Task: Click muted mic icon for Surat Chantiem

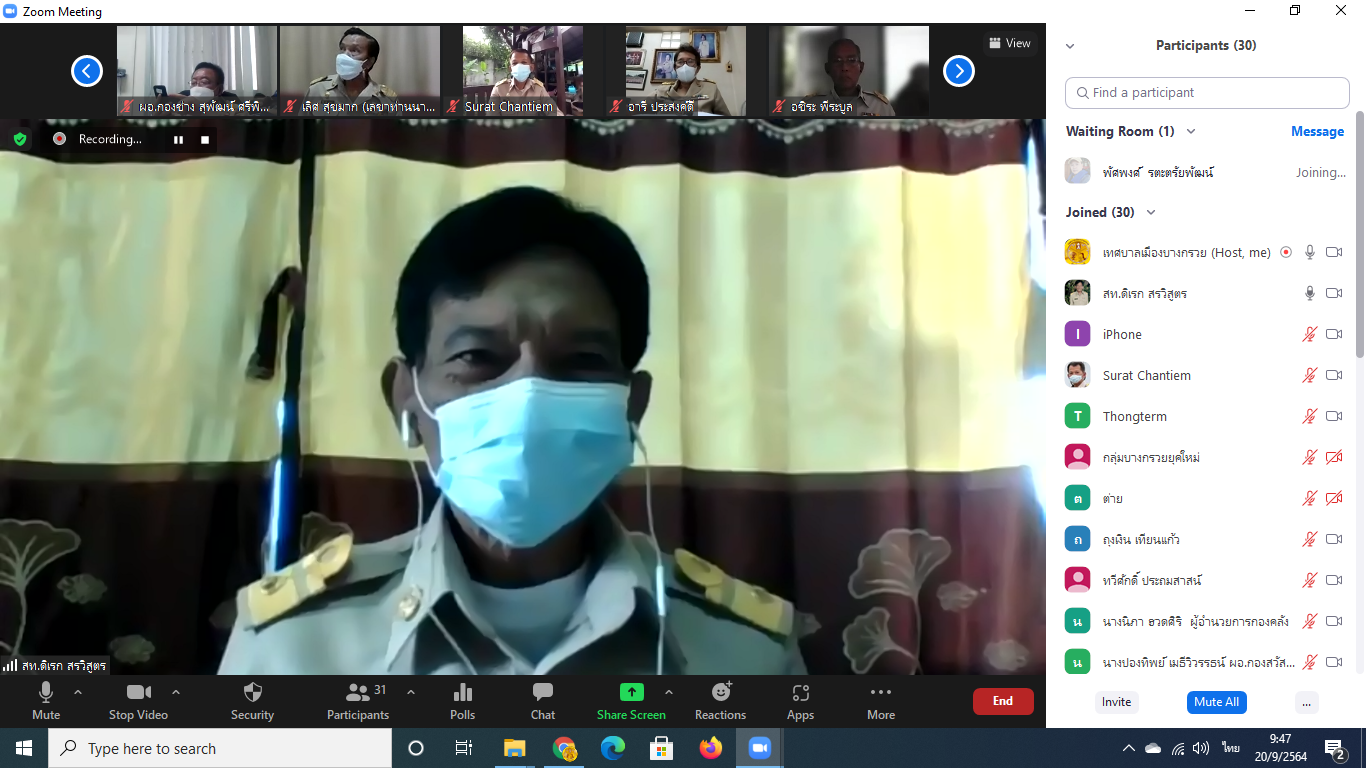Action: (1310, 375)
